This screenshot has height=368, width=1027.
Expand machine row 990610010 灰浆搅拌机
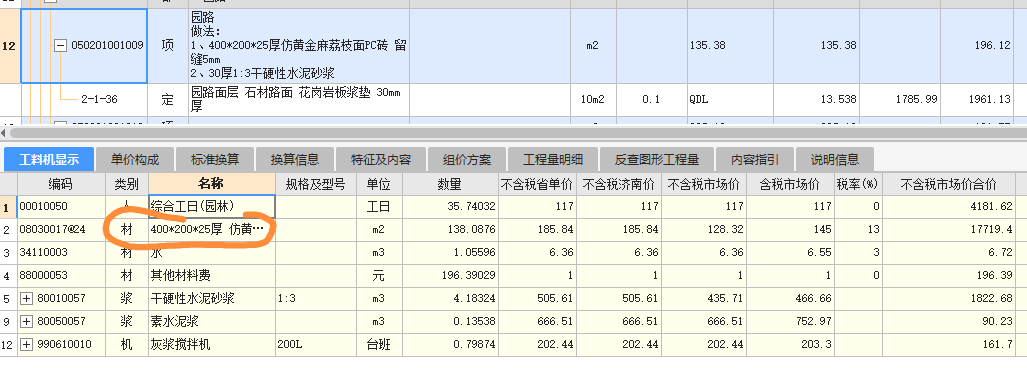(26, 344)
